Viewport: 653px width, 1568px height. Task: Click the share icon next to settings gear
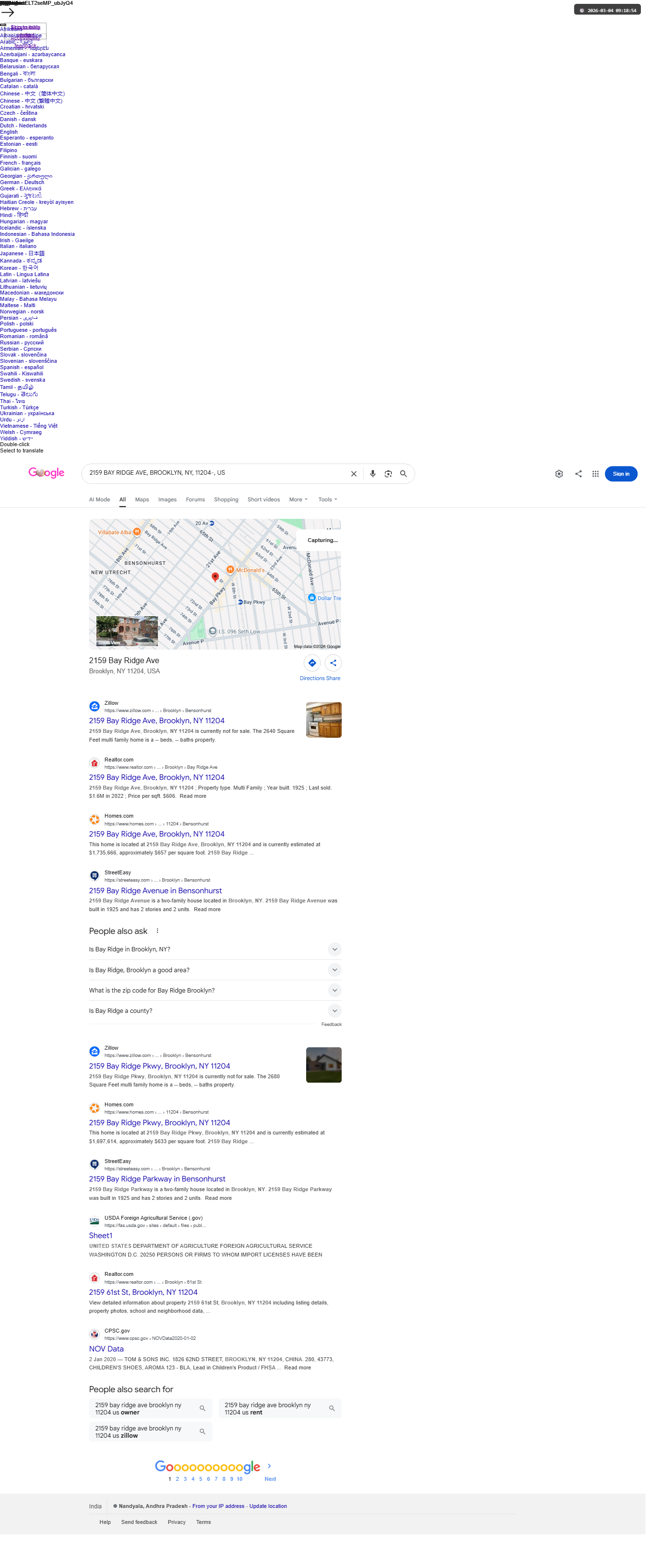[x=578, y=474]
